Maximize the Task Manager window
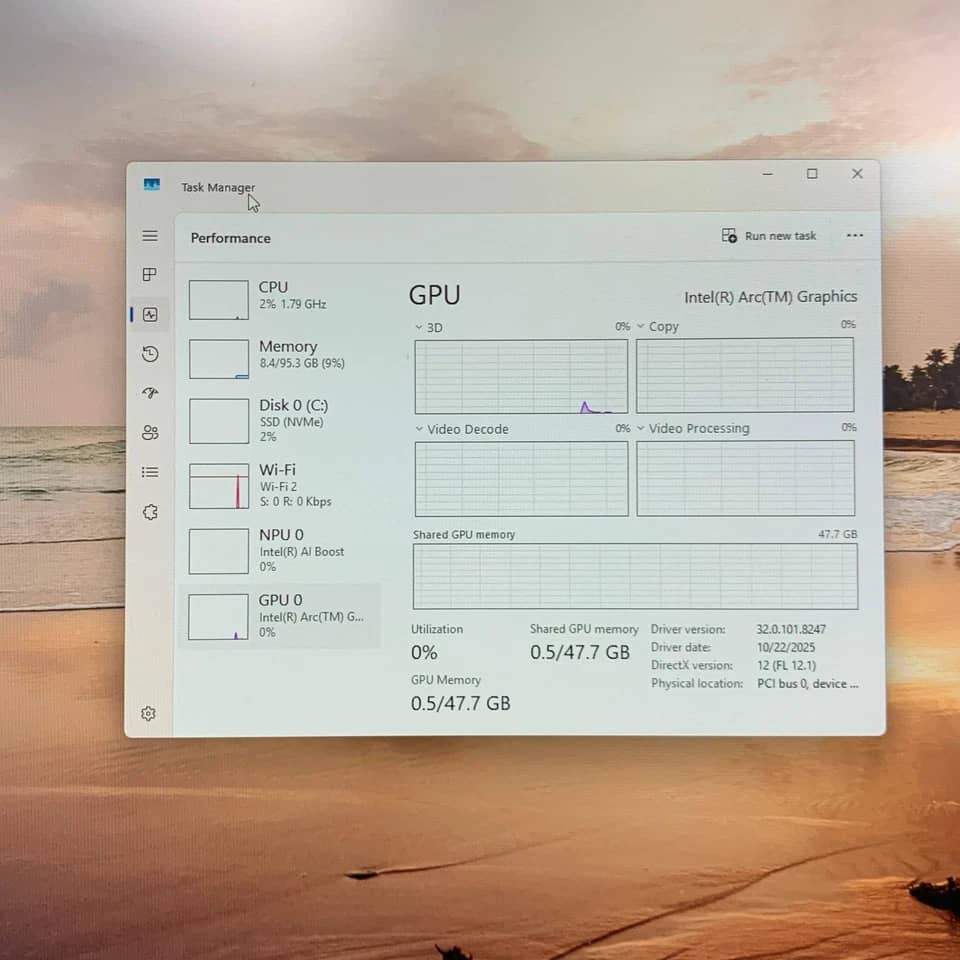The width and height of the screenshot is (960, 960). coord(812,174)
